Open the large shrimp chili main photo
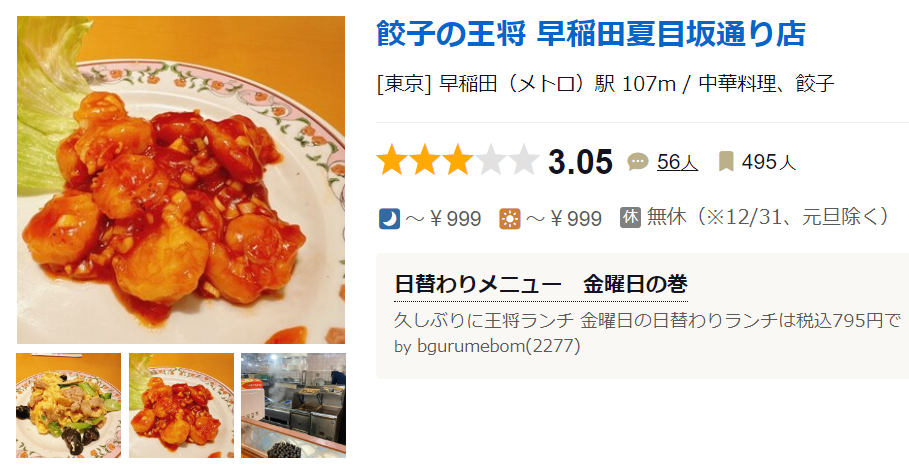Screen dimensions: 909x473 click(x=181, y=180)
